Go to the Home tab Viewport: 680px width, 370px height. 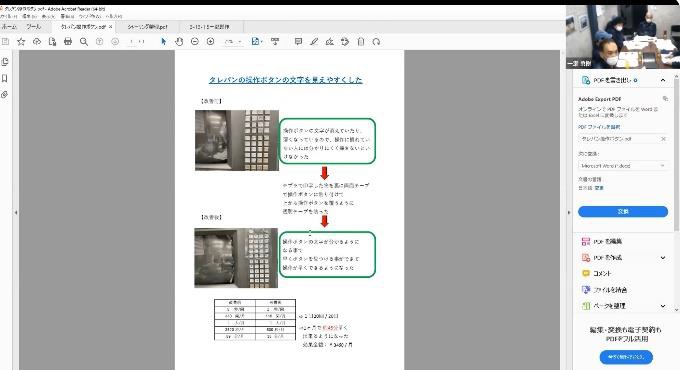[9, 27]
